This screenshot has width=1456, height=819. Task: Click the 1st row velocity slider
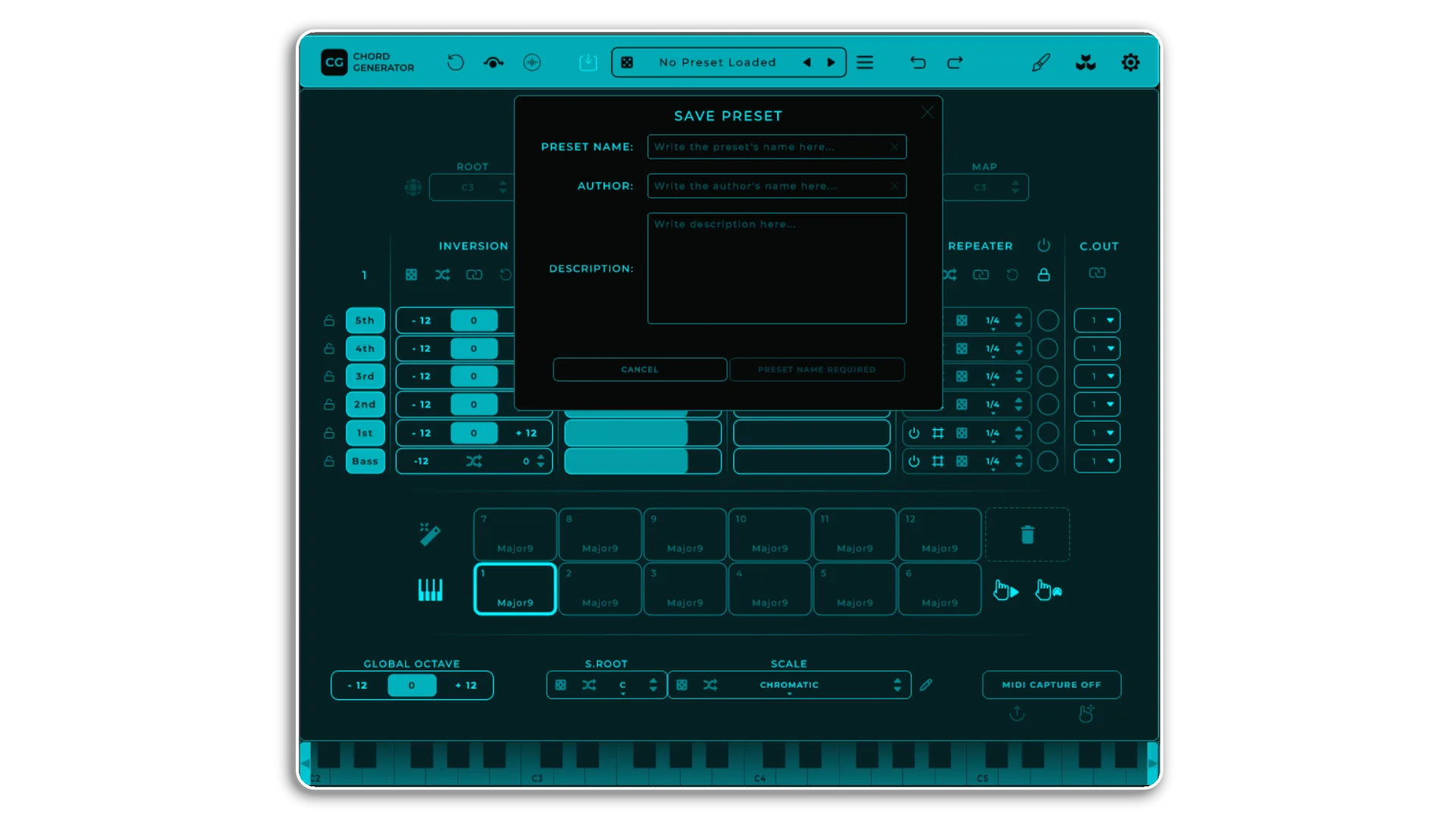coord(643,433)
